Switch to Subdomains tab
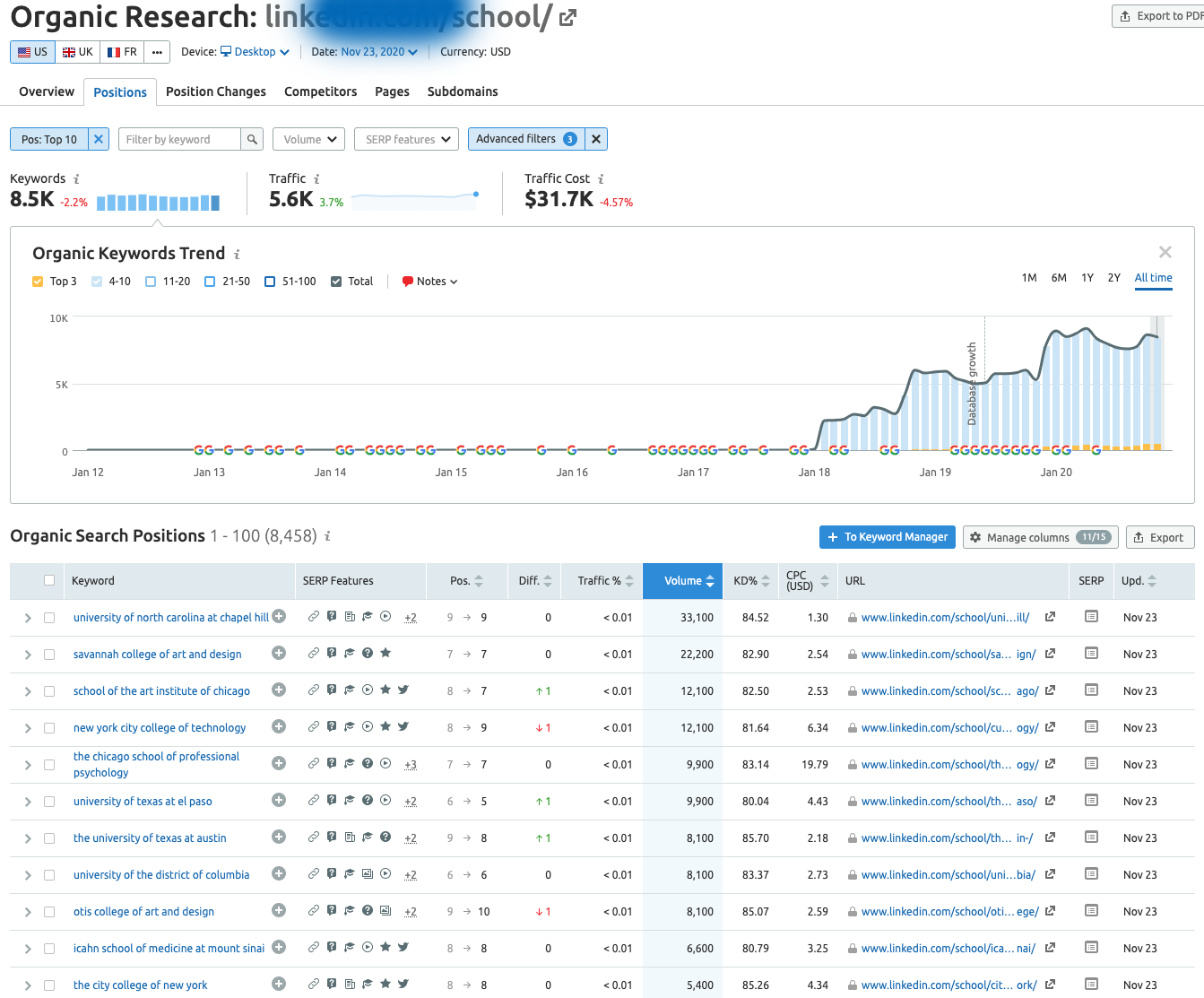The width and height of the screenshot is (1204, 998). (463, 91)
